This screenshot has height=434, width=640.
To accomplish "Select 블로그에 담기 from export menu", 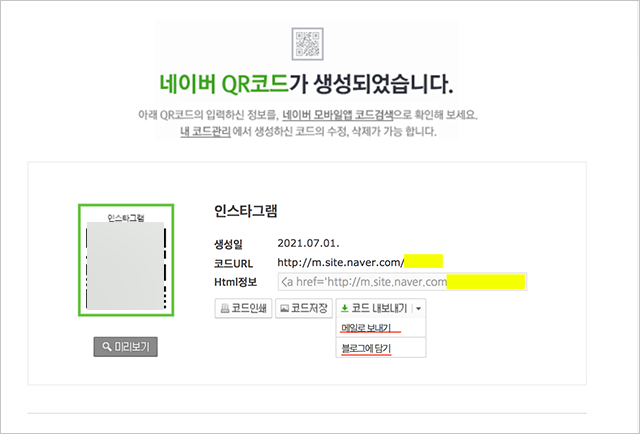I will 381,348.
